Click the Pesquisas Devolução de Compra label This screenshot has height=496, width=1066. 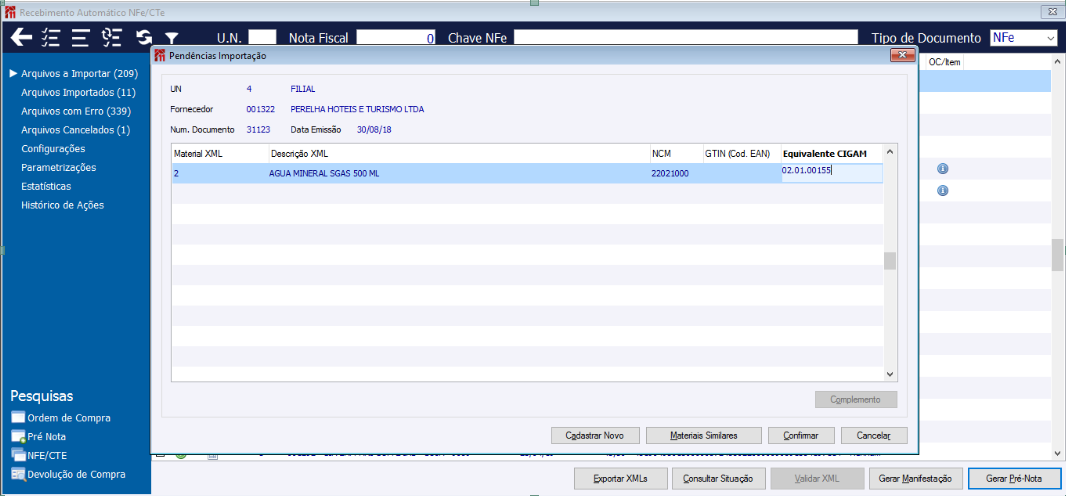[76, 474]
